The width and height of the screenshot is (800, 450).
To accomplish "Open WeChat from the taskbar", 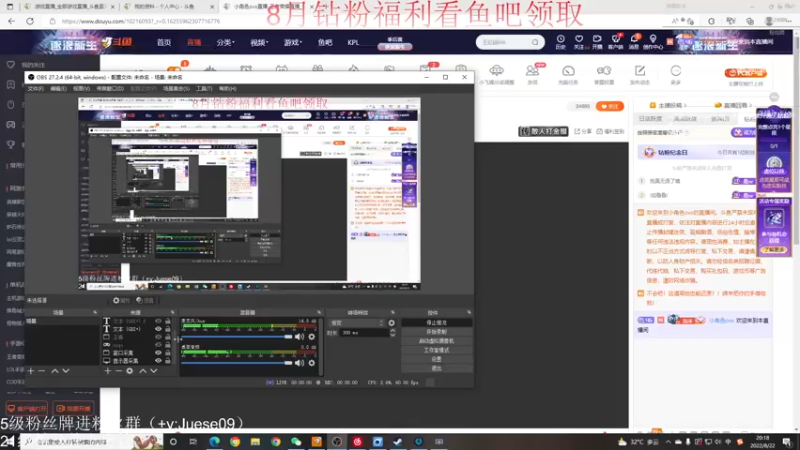I will click(x=296, y=442).
